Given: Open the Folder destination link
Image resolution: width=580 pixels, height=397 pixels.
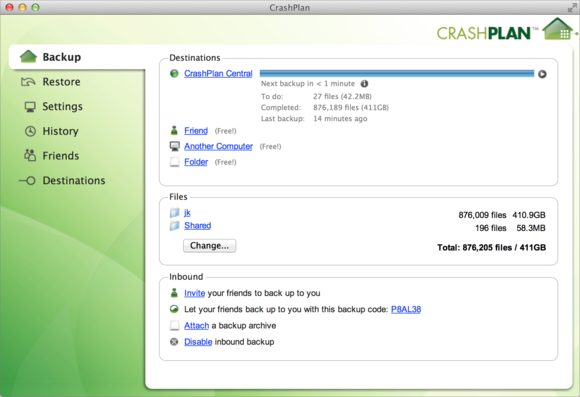Looking at the screenshot, I should 196,162.
